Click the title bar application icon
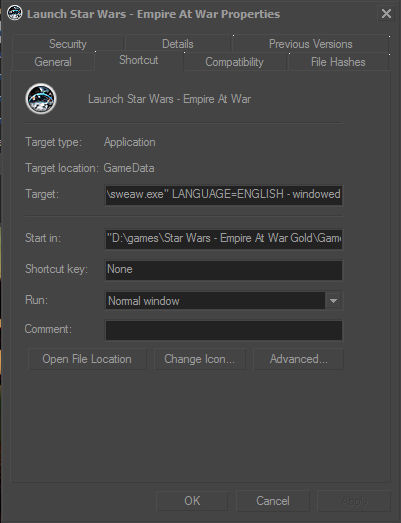The height and width of the screenshot is (523, 401). coord(14,13)
